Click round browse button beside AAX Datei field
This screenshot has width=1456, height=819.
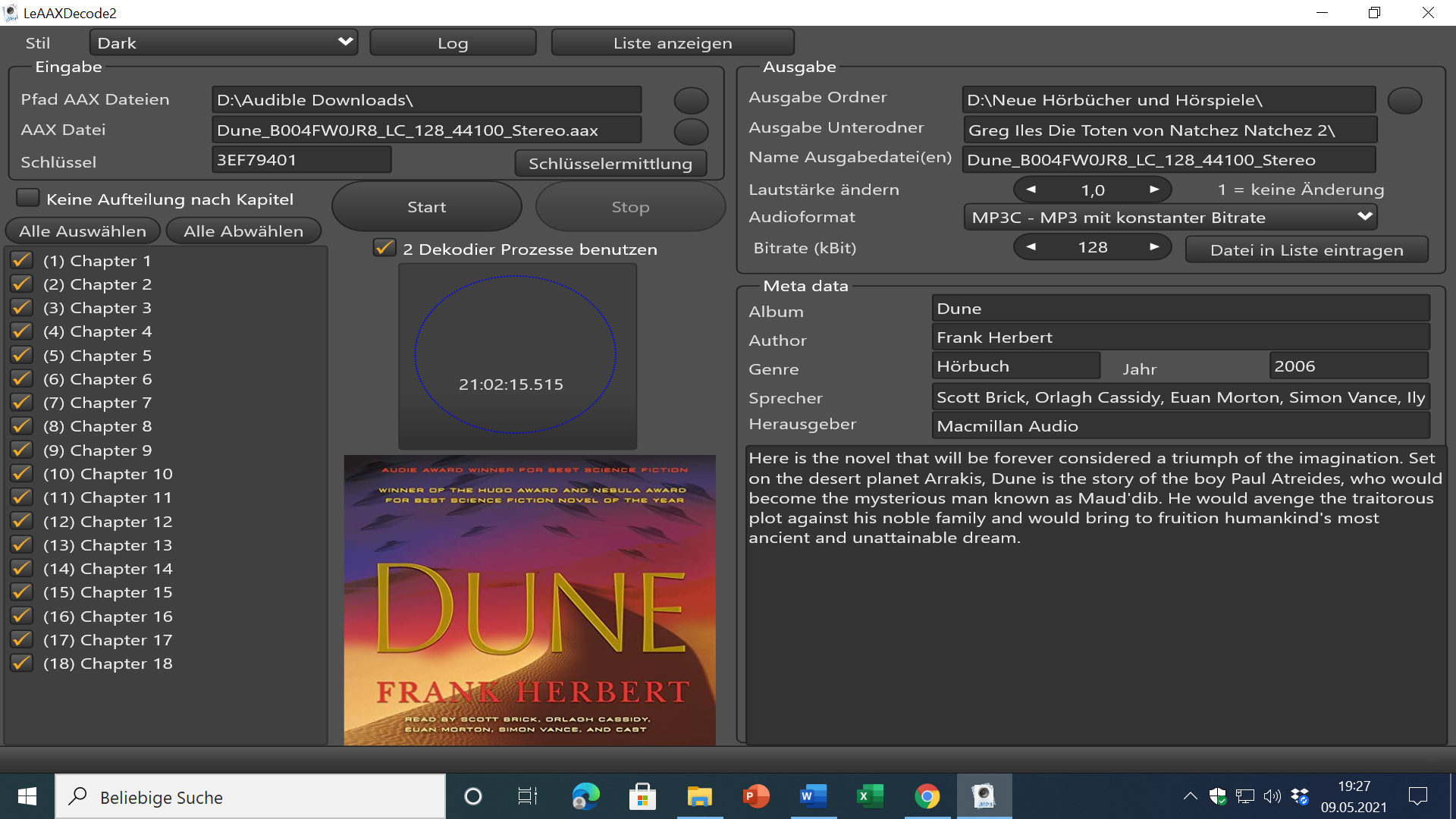(x=691, y=130)
